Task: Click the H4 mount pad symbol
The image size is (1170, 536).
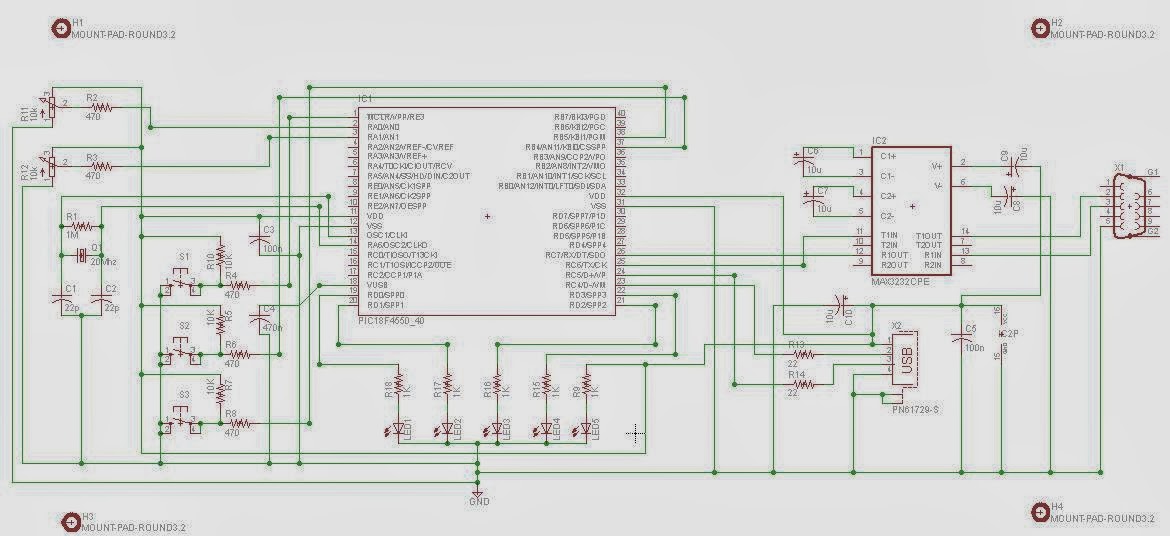Action: tap(1040, 512)
